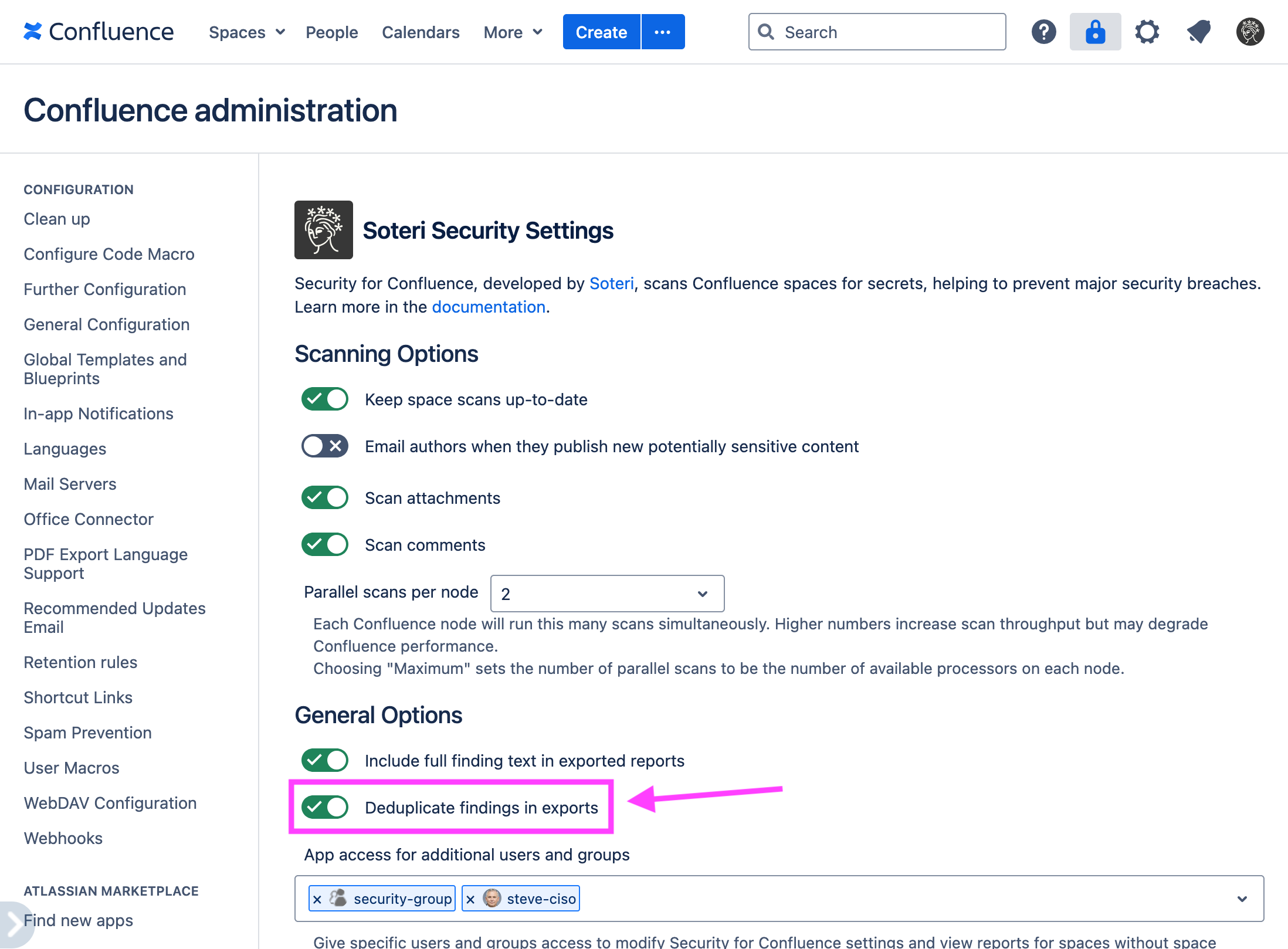1288x949 pixels.
Task: Open the help question mark icon
Action: 1043,32
